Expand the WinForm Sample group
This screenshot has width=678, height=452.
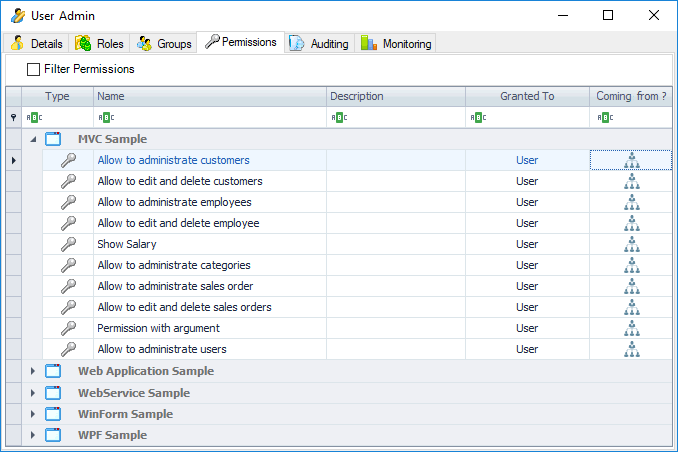pos(32,414)
